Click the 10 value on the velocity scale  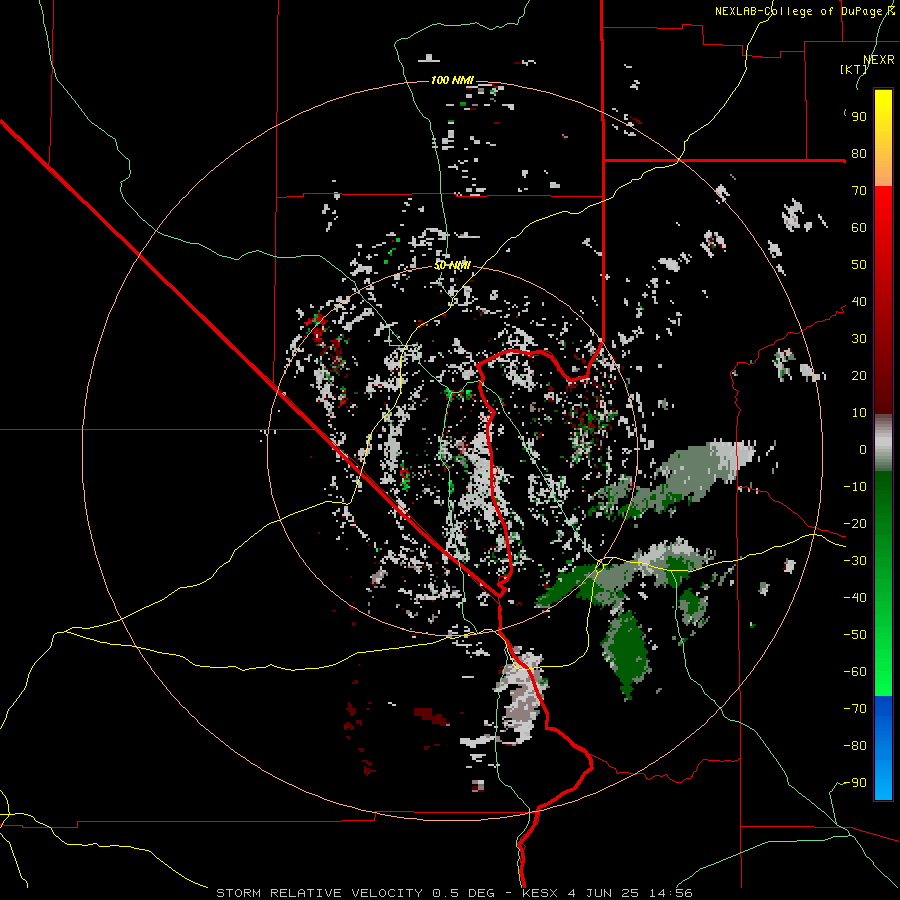(859, 413)
